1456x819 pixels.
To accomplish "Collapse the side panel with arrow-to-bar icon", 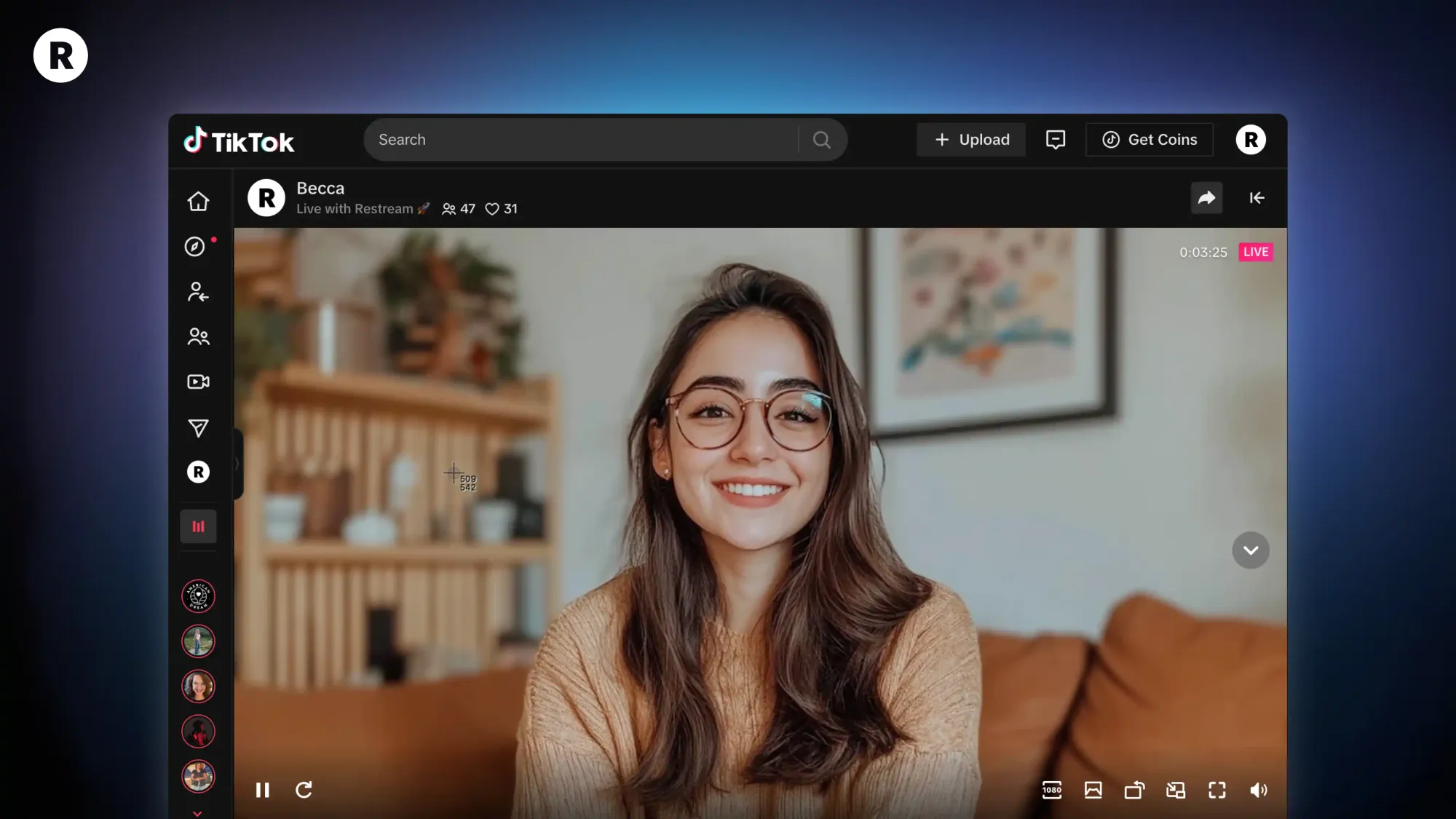I will pyautogui.click(x=1257, y=198).
